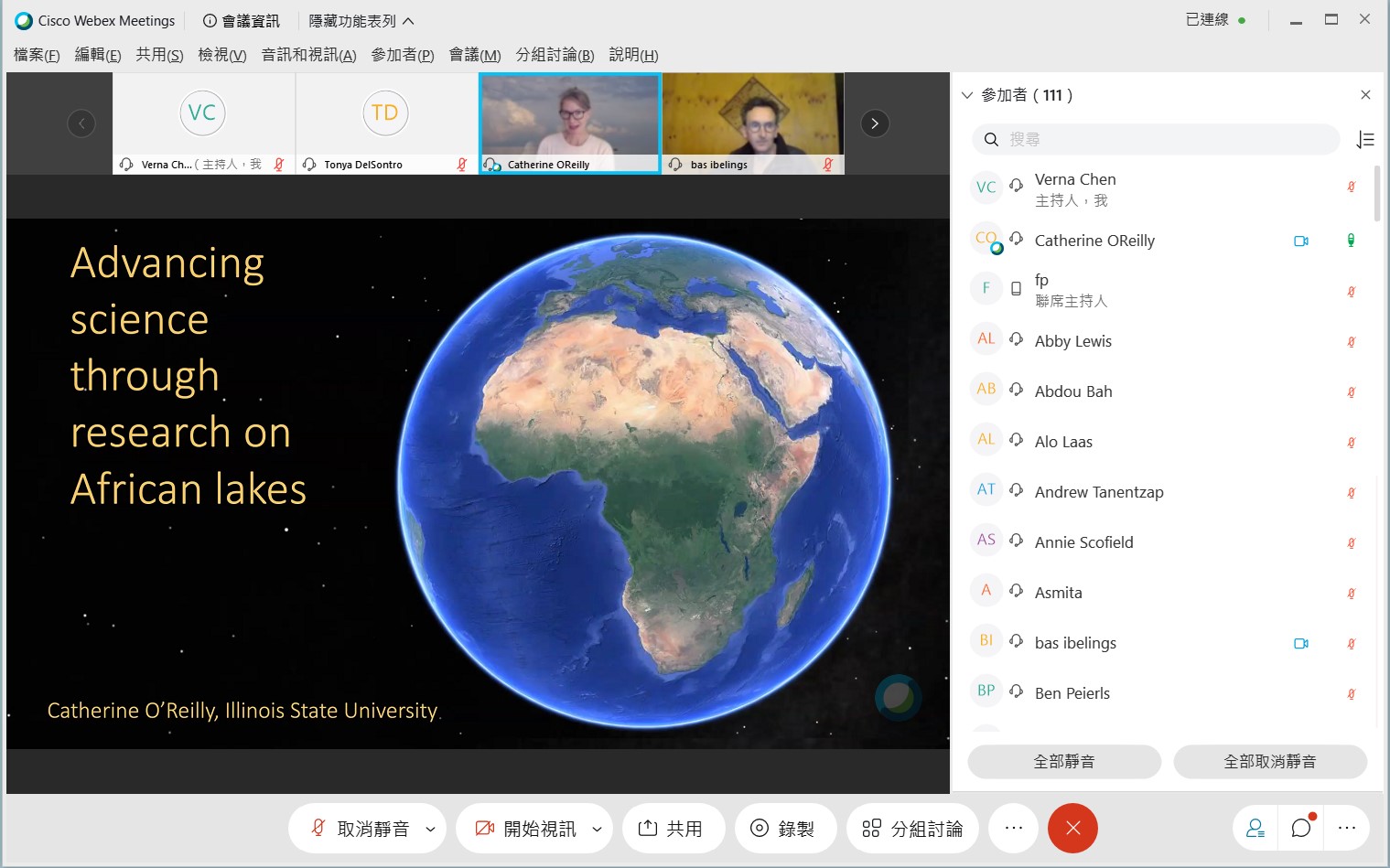1390x868 pixels.
Task: Click bas ibelings' video camera icon
Action: click(1301, 643)
